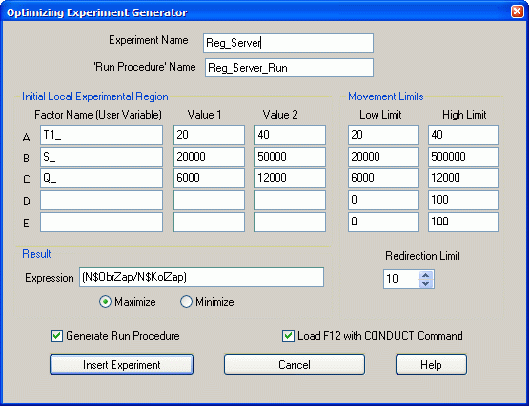Click High Limit field for row C
The width and height of the screenshot is (529, 406).
coord(464,178)
